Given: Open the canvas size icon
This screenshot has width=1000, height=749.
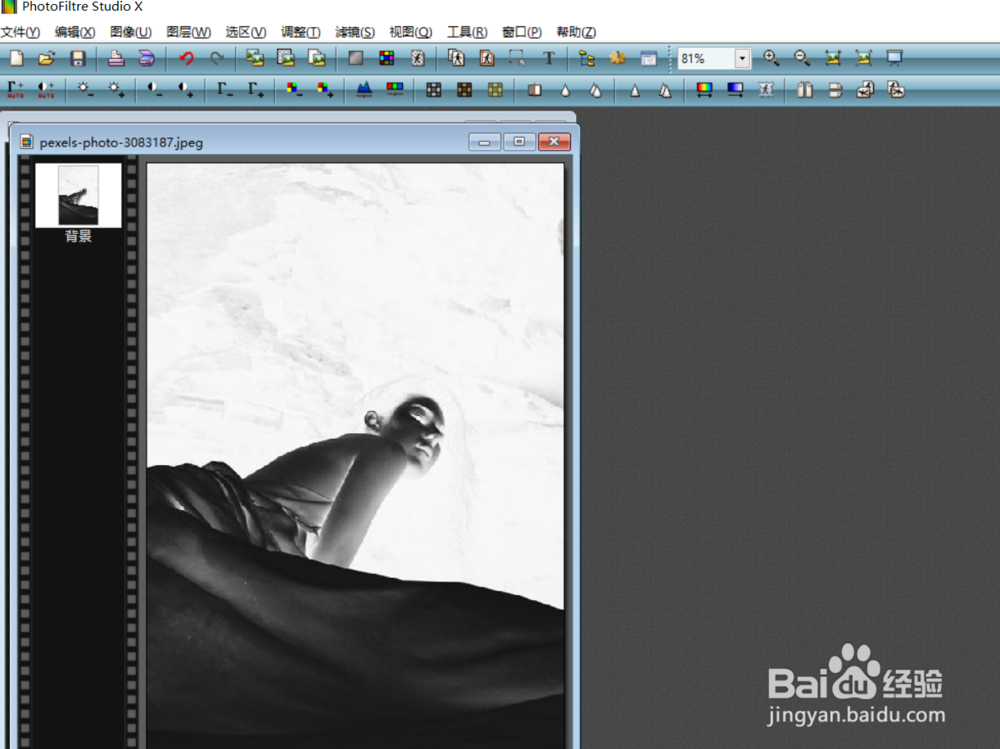Looking at the screenshot, I should [286, 59].
